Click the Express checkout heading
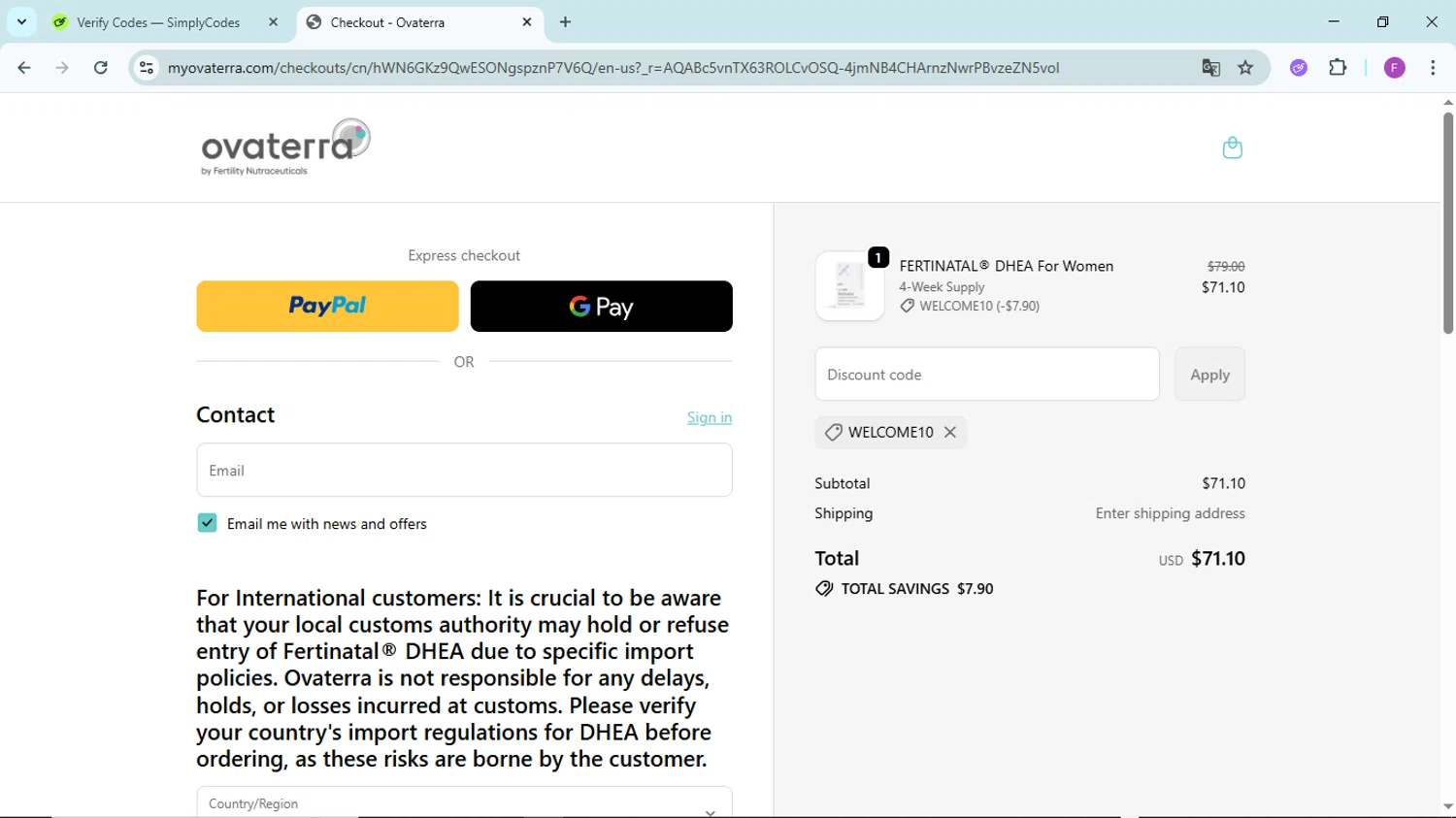 pos(464,255)
